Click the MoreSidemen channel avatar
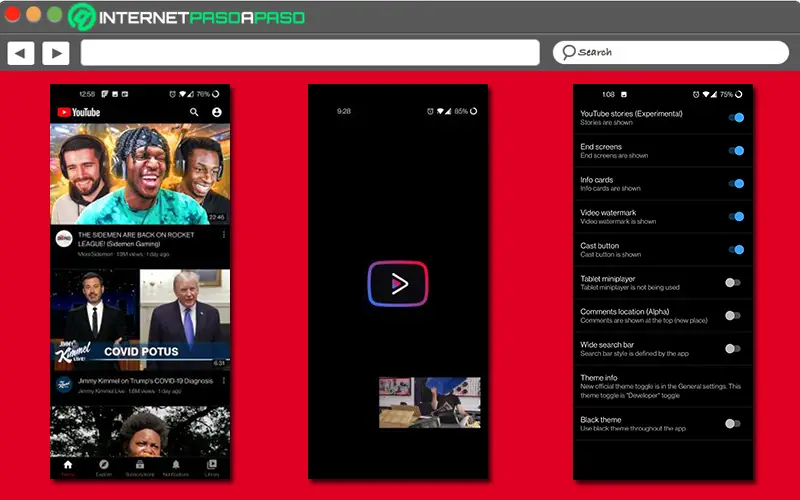 click(x=64, y=239)
